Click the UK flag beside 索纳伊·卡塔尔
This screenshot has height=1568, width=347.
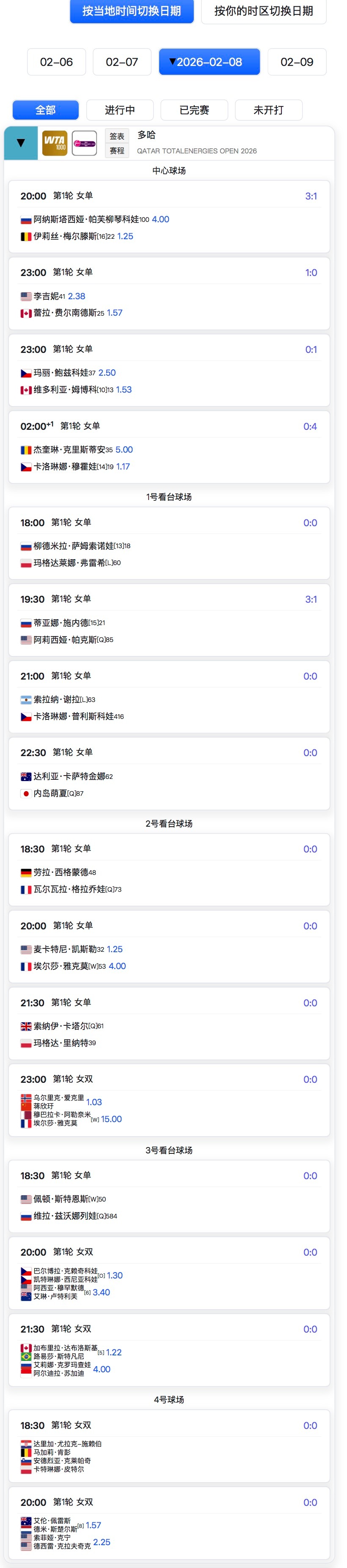(x=26, y=1026)
